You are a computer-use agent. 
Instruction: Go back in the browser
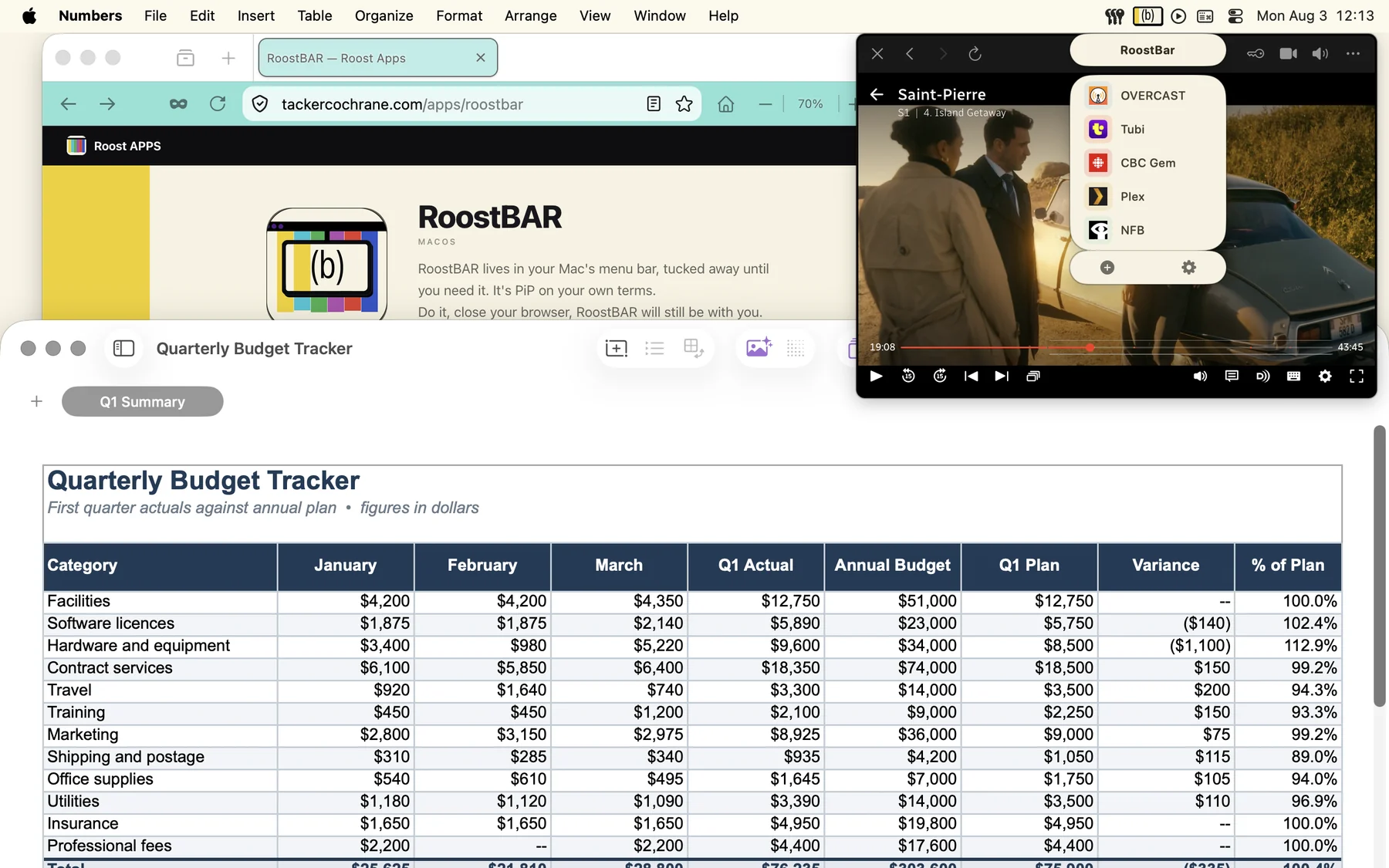[x=68, y=103]
